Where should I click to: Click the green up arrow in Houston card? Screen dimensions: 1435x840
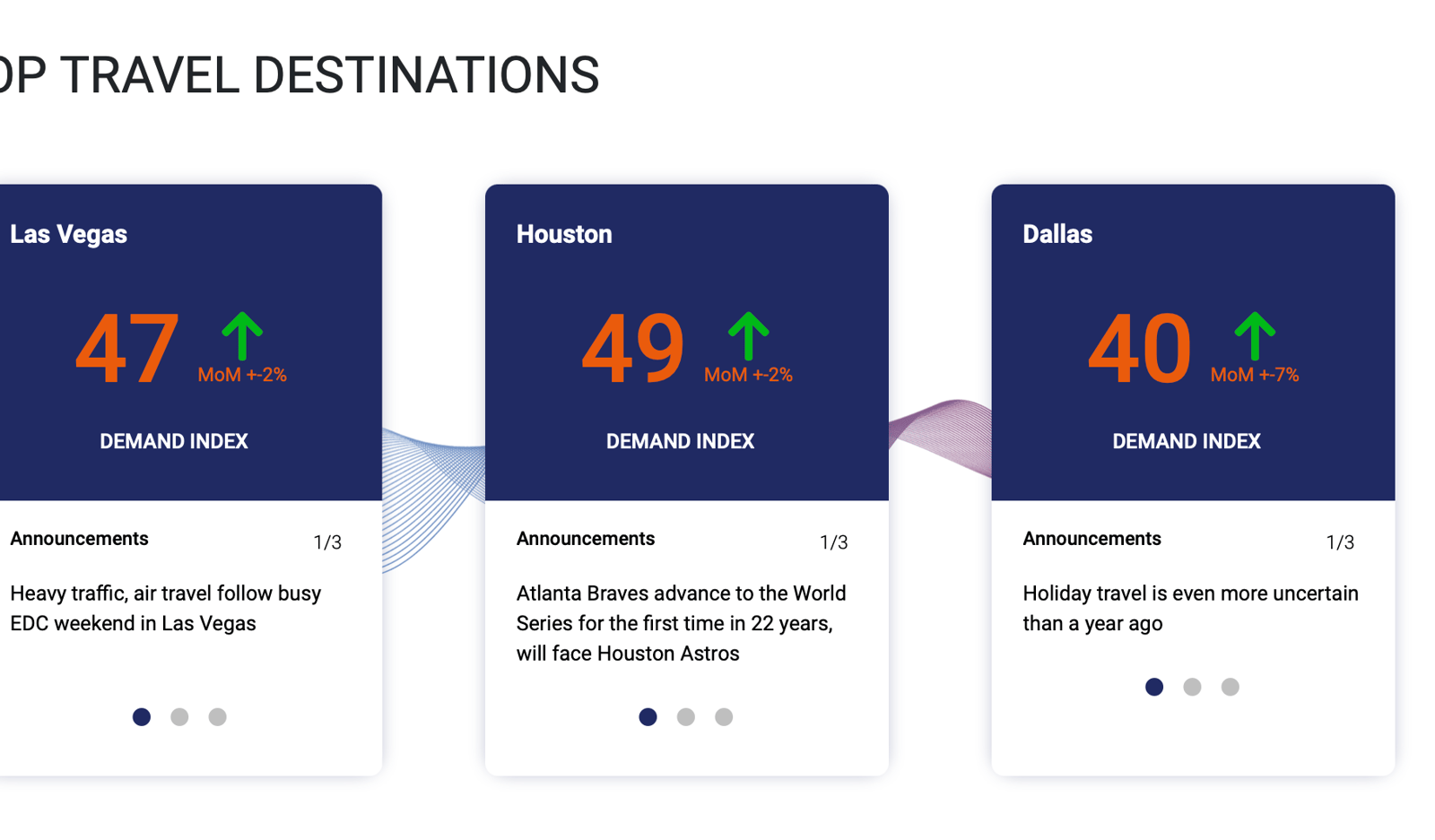coord(749,336)
